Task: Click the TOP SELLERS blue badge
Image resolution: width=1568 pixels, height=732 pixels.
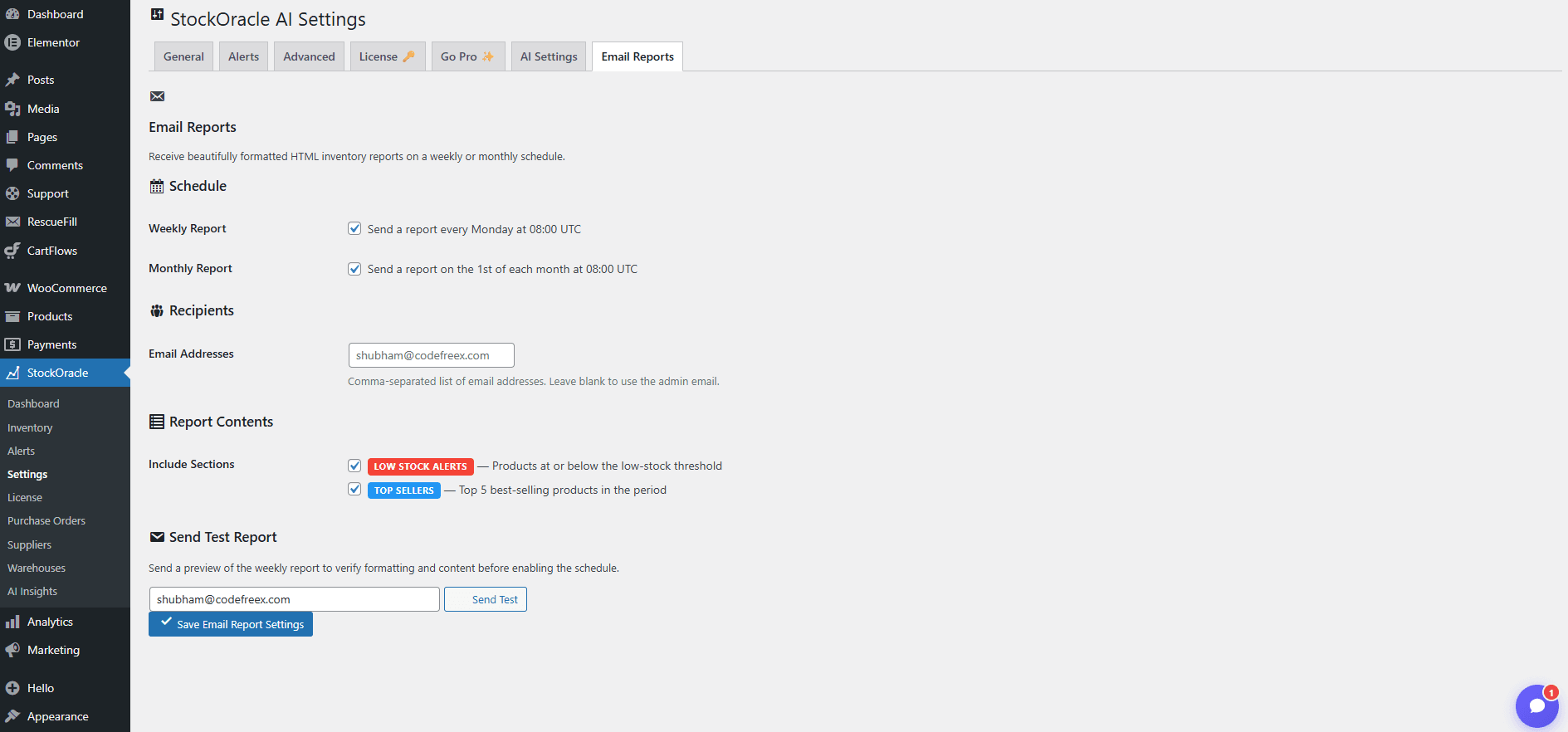Action: [404, 490]
